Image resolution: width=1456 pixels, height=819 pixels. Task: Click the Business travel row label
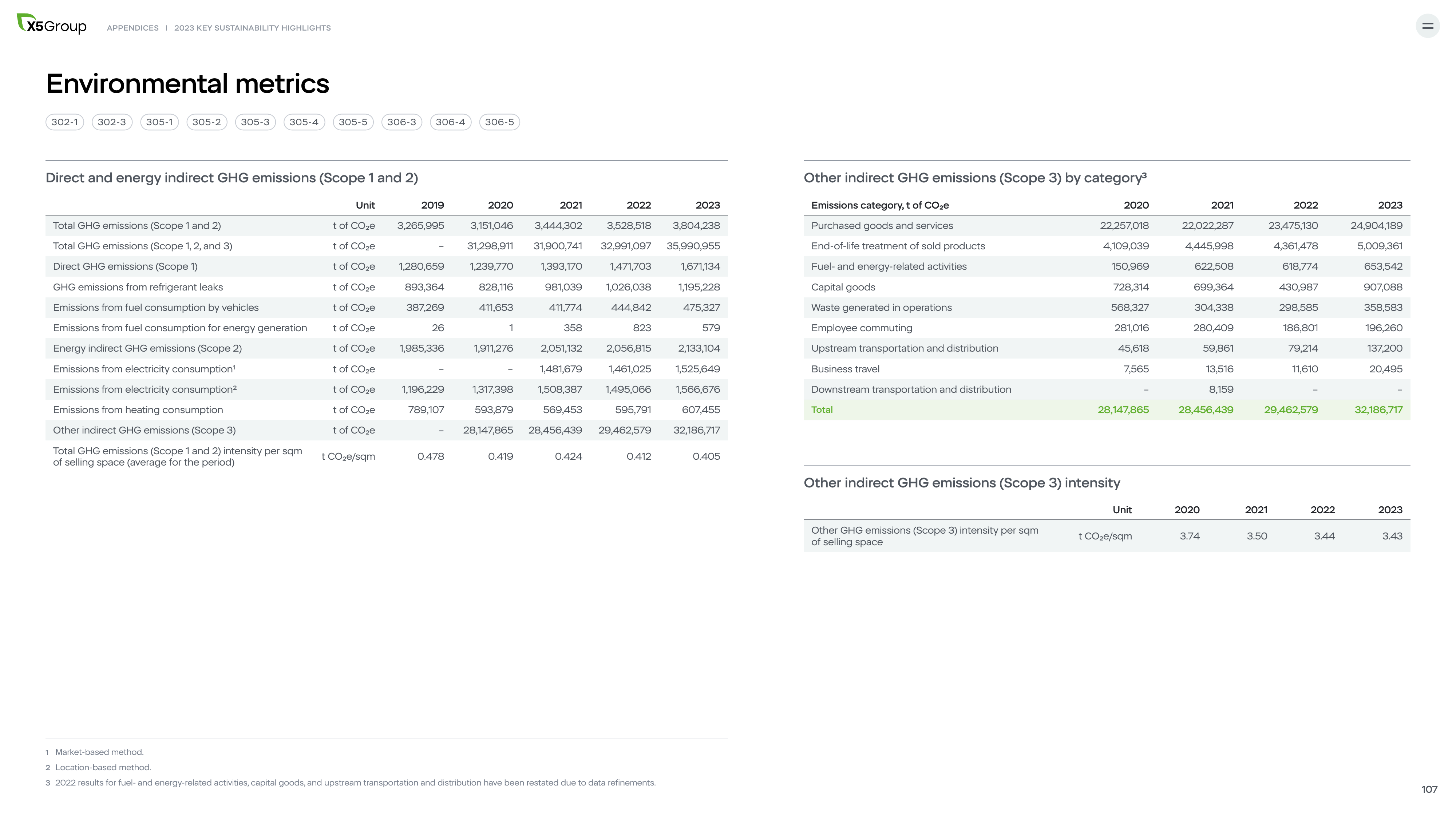tap(846, 369)
